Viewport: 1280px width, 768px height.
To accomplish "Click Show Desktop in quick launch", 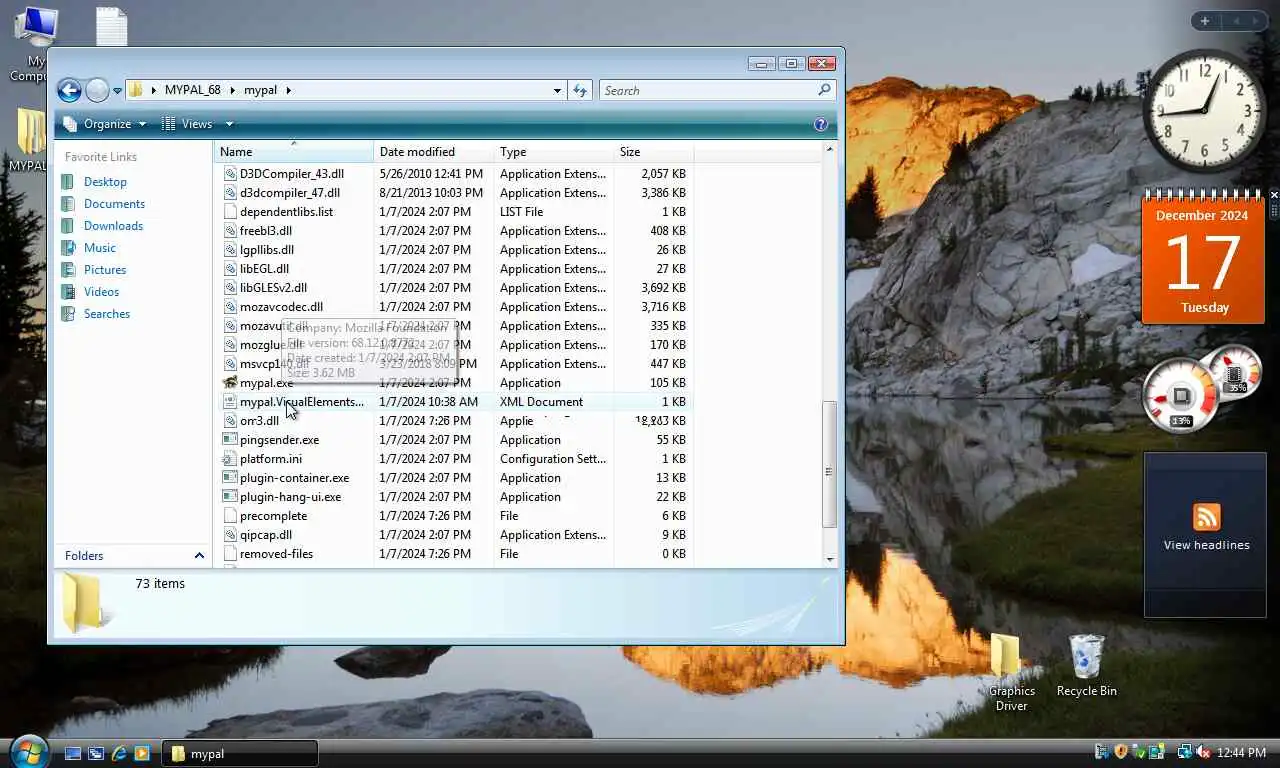I will coord(73,753).
